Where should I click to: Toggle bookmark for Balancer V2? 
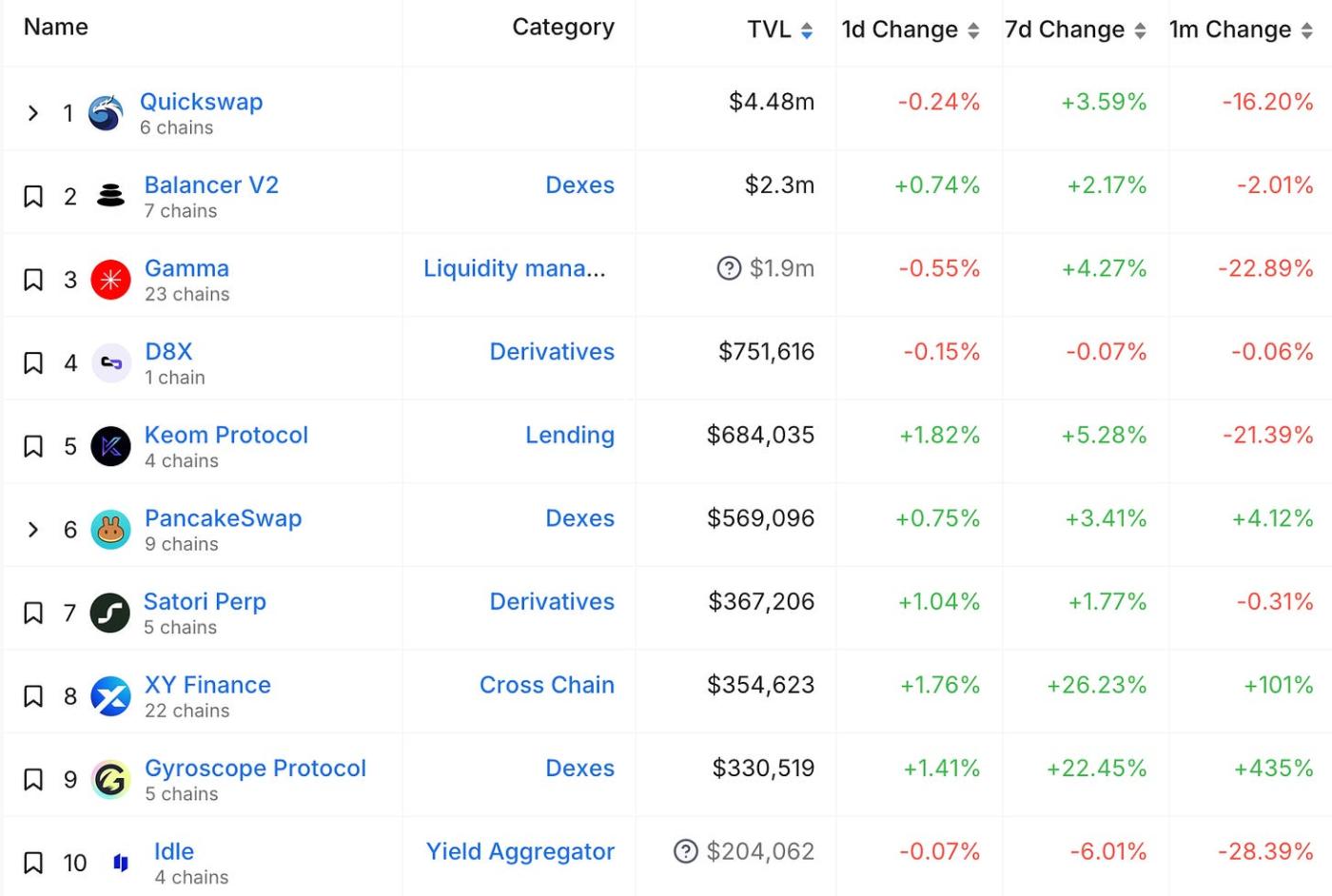[33, 197]
